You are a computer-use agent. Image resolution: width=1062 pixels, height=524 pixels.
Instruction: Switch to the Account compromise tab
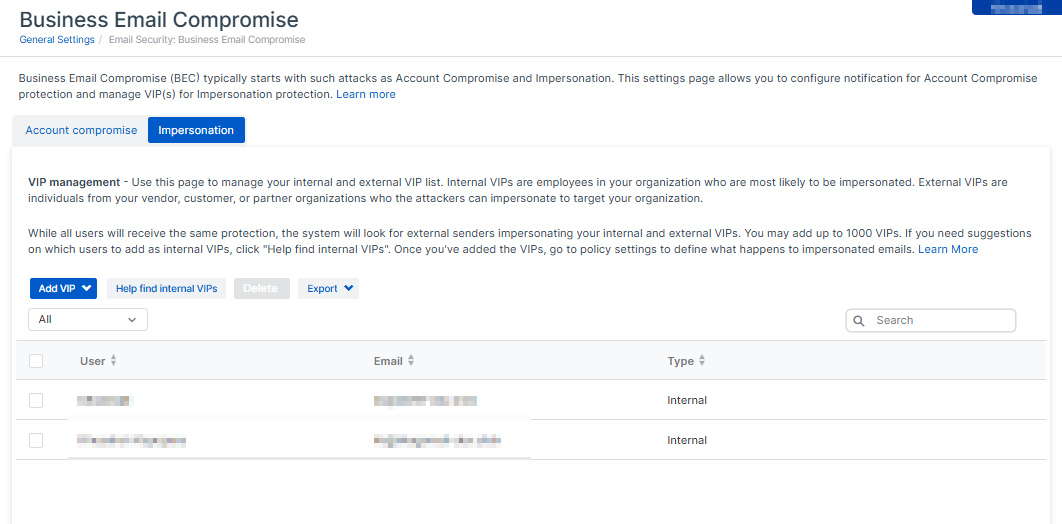[x=81, y=130]
